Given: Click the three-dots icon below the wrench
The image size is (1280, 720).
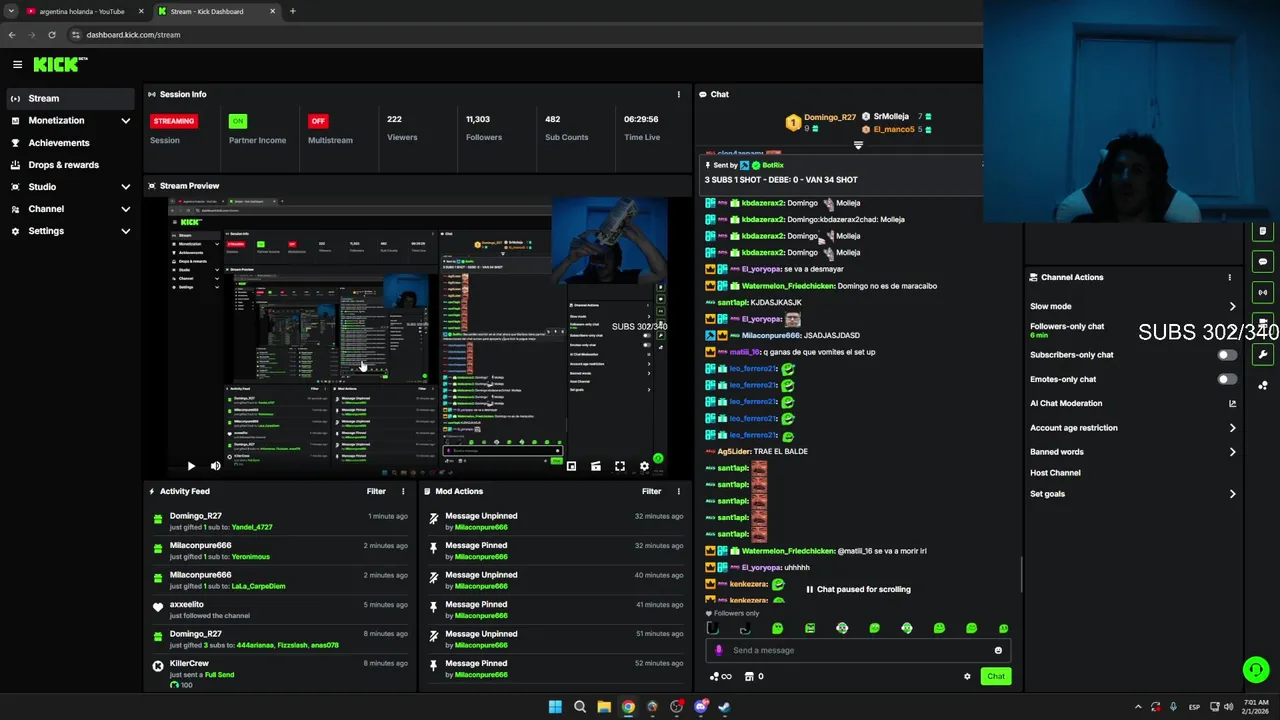Looking at the screenshot, I should [1263, 385].
